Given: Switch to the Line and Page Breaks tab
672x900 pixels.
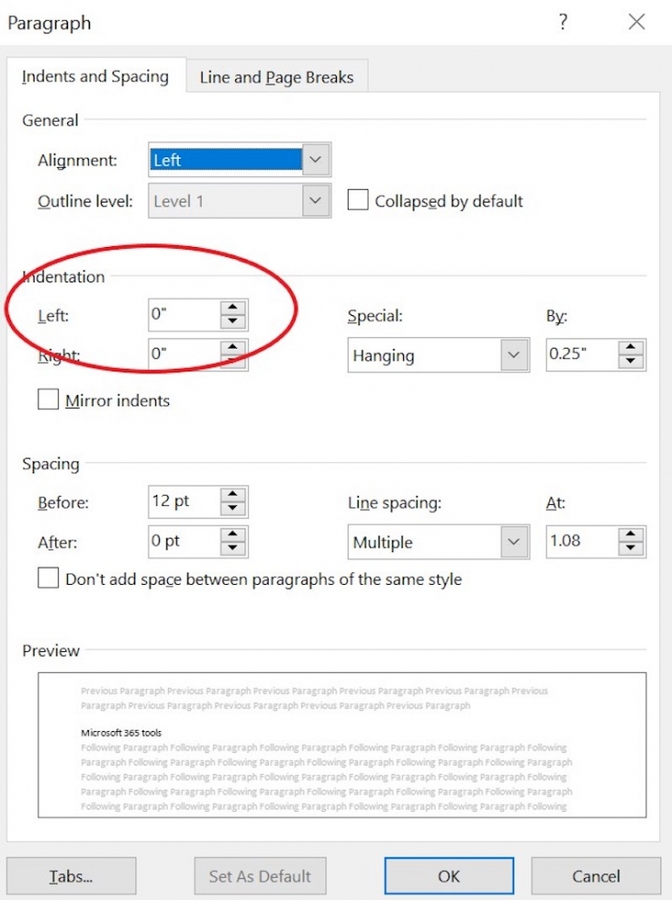Looking at the screenshot, I should 277,76.
